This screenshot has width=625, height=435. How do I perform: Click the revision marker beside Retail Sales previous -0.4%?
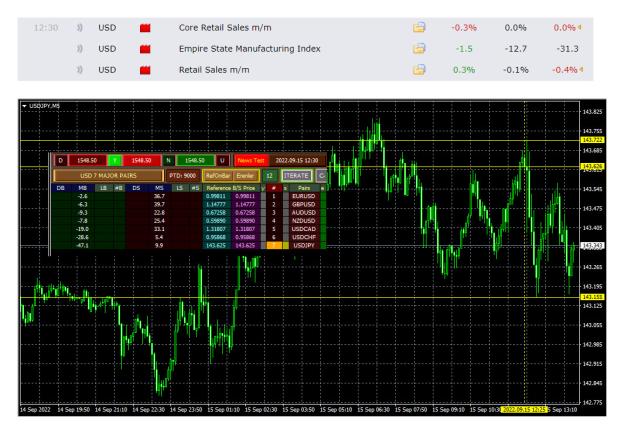(582, 70)
